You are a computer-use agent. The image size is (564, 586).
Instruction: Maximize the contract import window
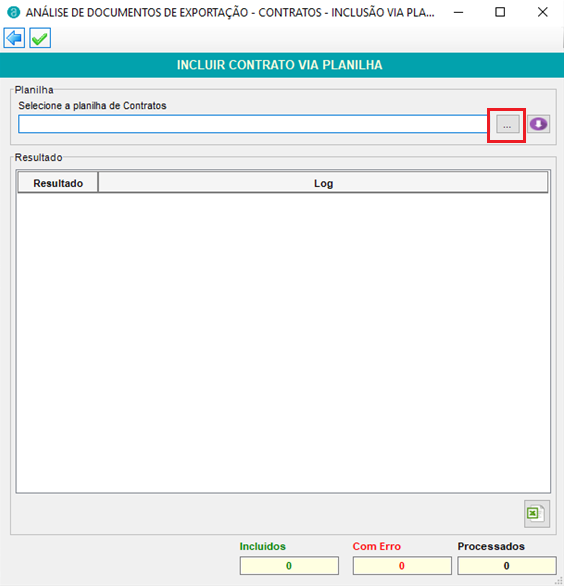point(500,12)
